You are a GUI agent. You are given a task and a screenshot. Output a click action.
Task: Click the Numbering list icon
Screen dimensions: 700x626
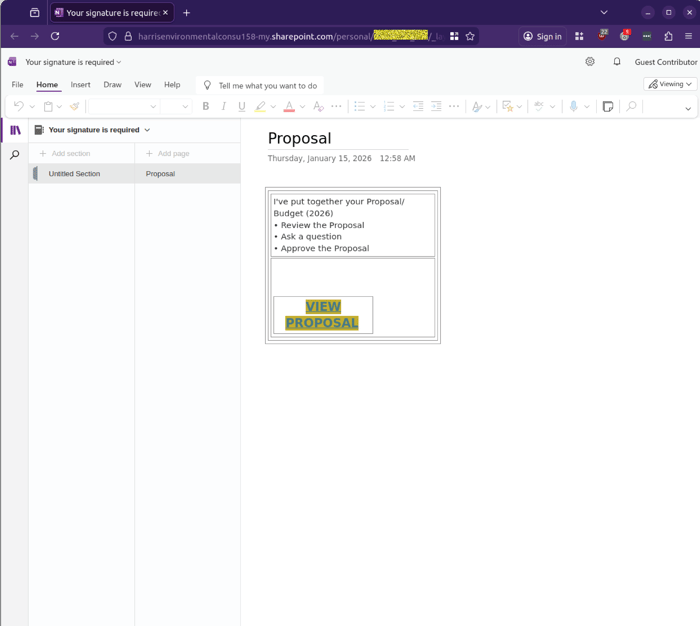coord(389,106)
